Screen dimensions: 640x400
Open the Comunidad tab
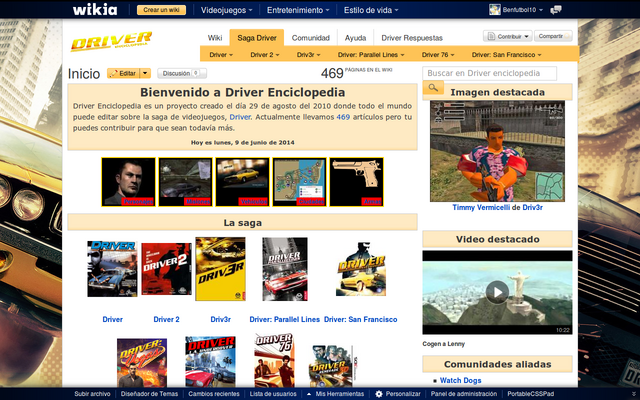(311, 38)
